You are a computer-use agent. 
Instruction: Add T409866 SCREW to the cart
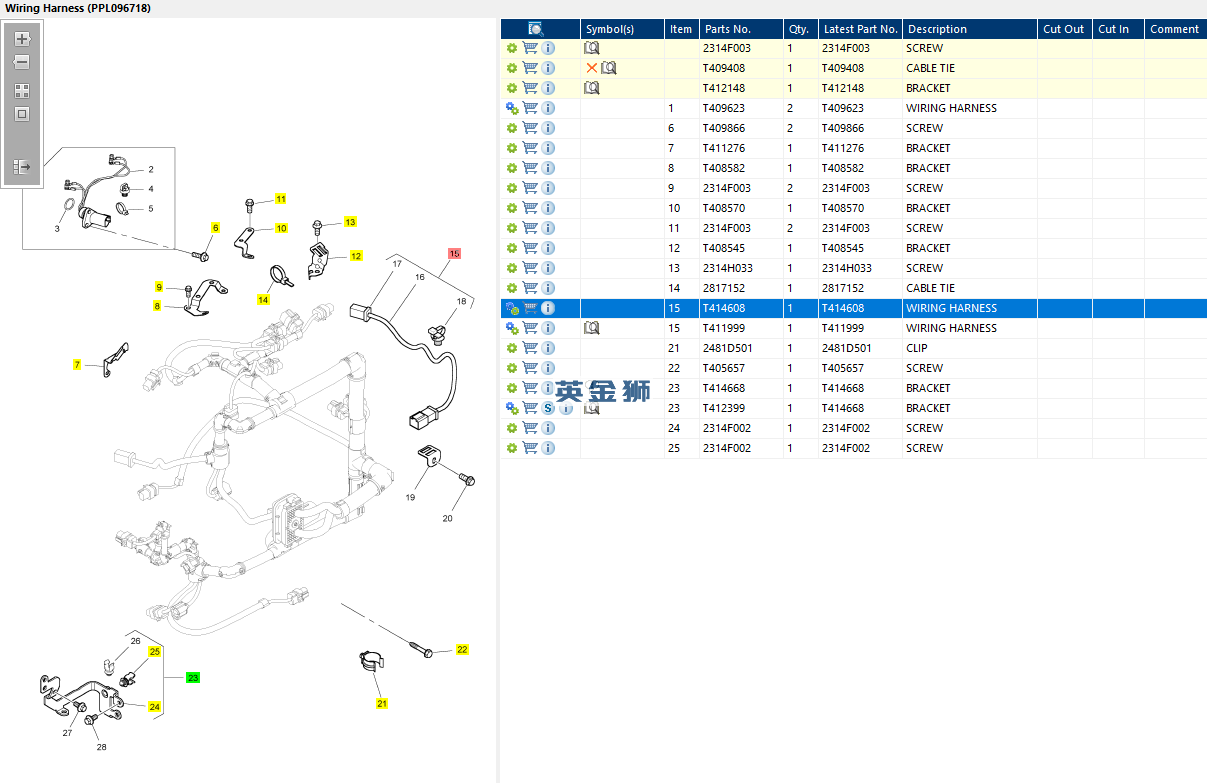click(530, 128)
